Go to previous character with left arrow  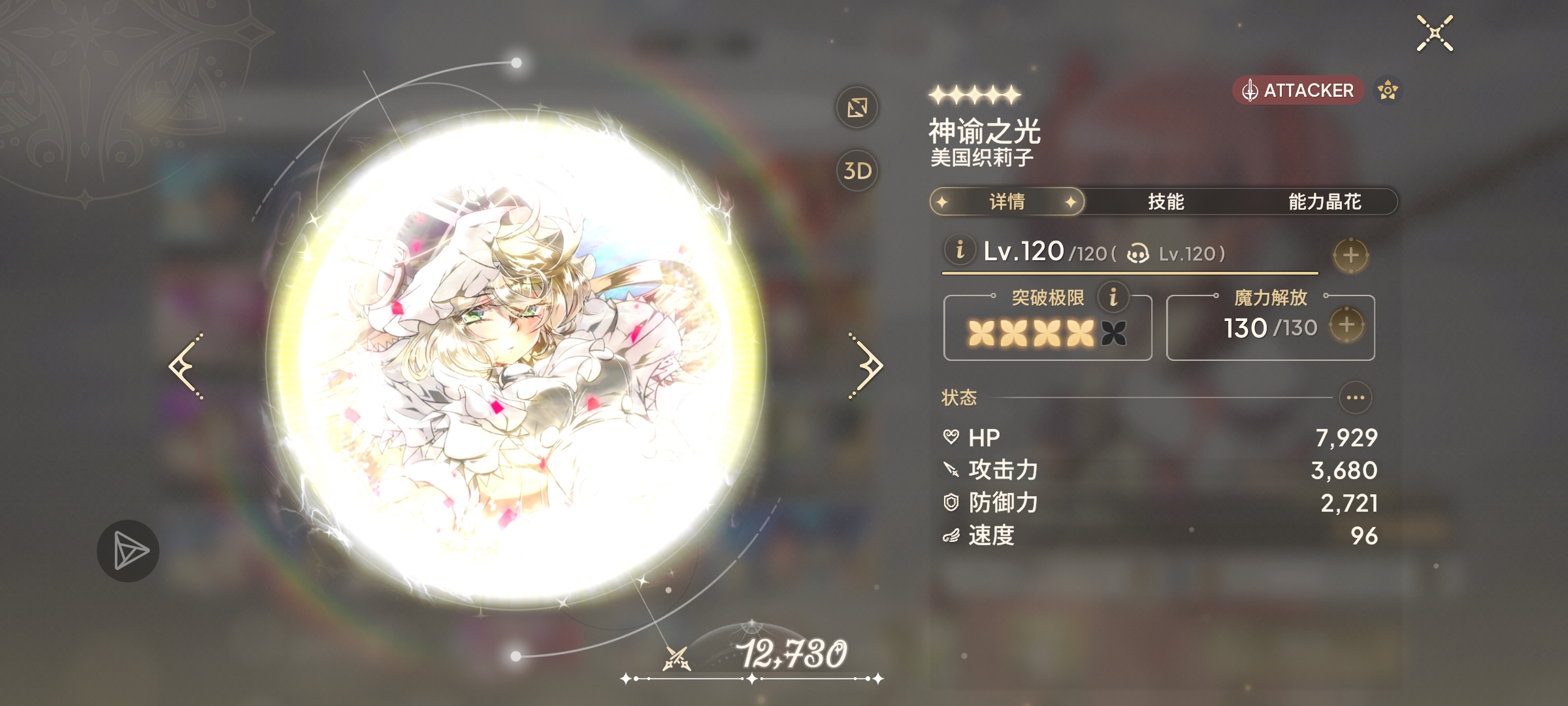(186, 366)
